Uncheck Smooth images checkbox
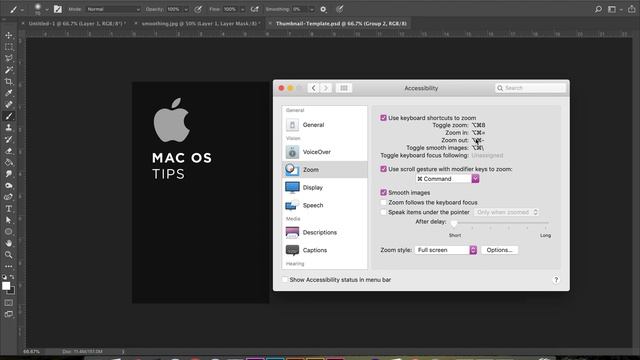Viewport: 640px width, 360px height. tap(383, 192)
